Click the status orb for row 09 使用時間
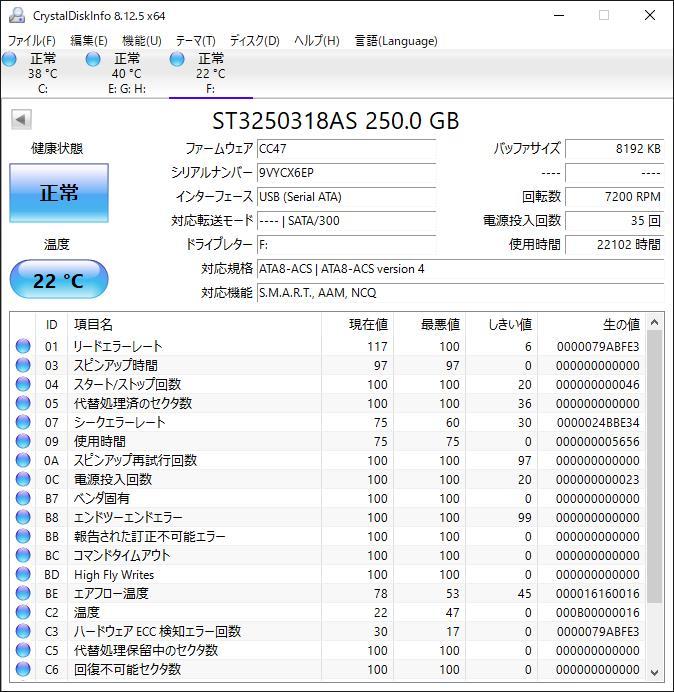674x692 pixels. point(23,441)
